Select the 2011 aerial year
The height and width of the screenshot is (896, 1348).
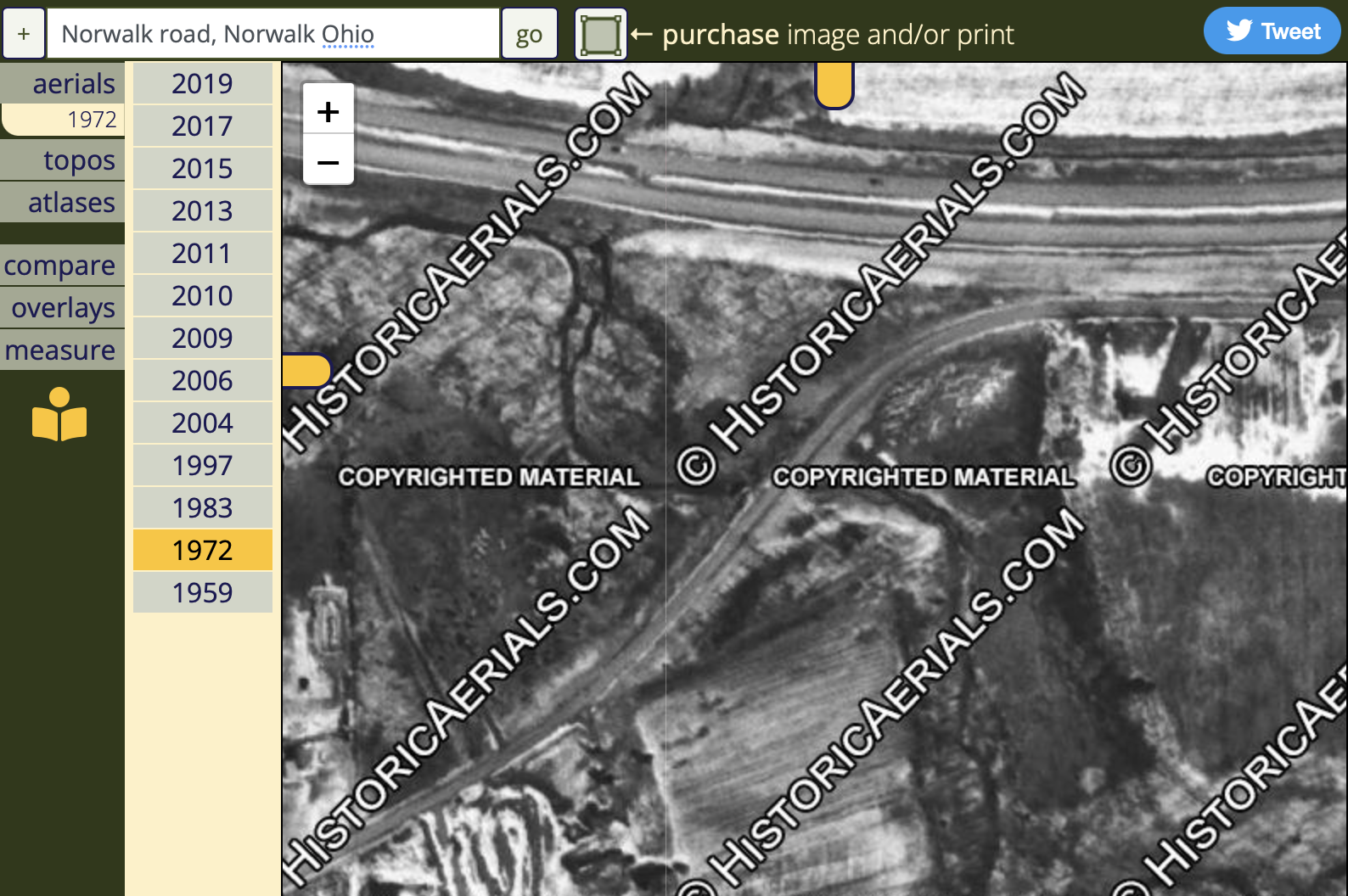point(203,253)
